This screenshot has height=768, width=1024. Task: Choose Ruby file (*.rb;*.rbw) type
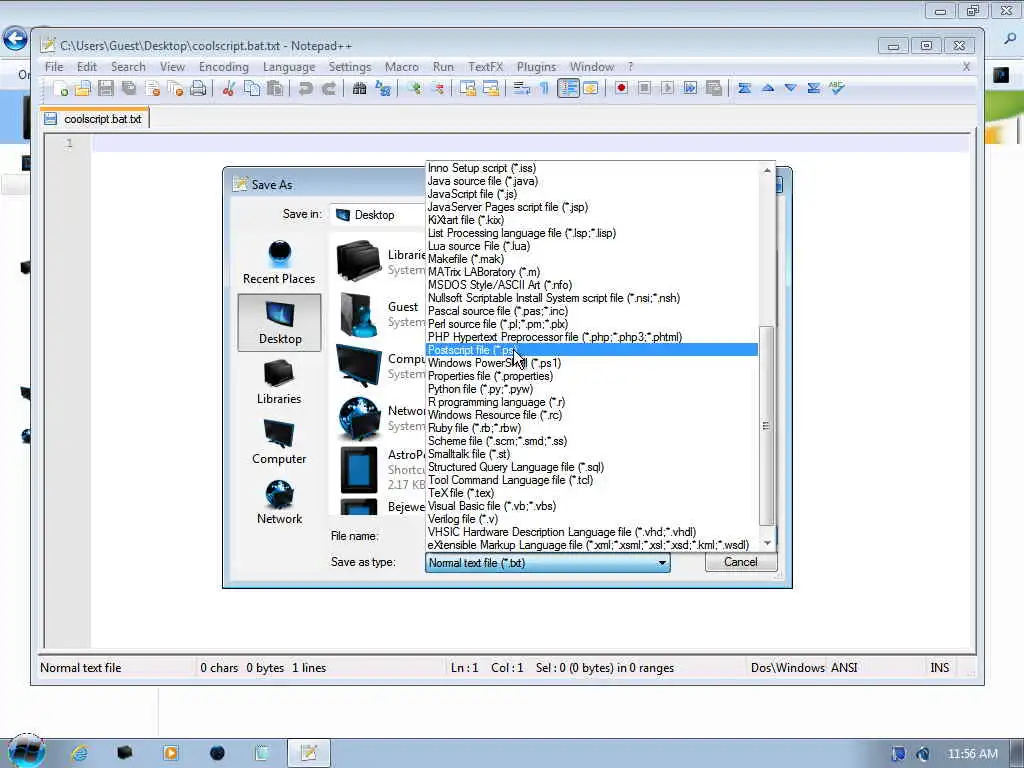tap(592, 428)
